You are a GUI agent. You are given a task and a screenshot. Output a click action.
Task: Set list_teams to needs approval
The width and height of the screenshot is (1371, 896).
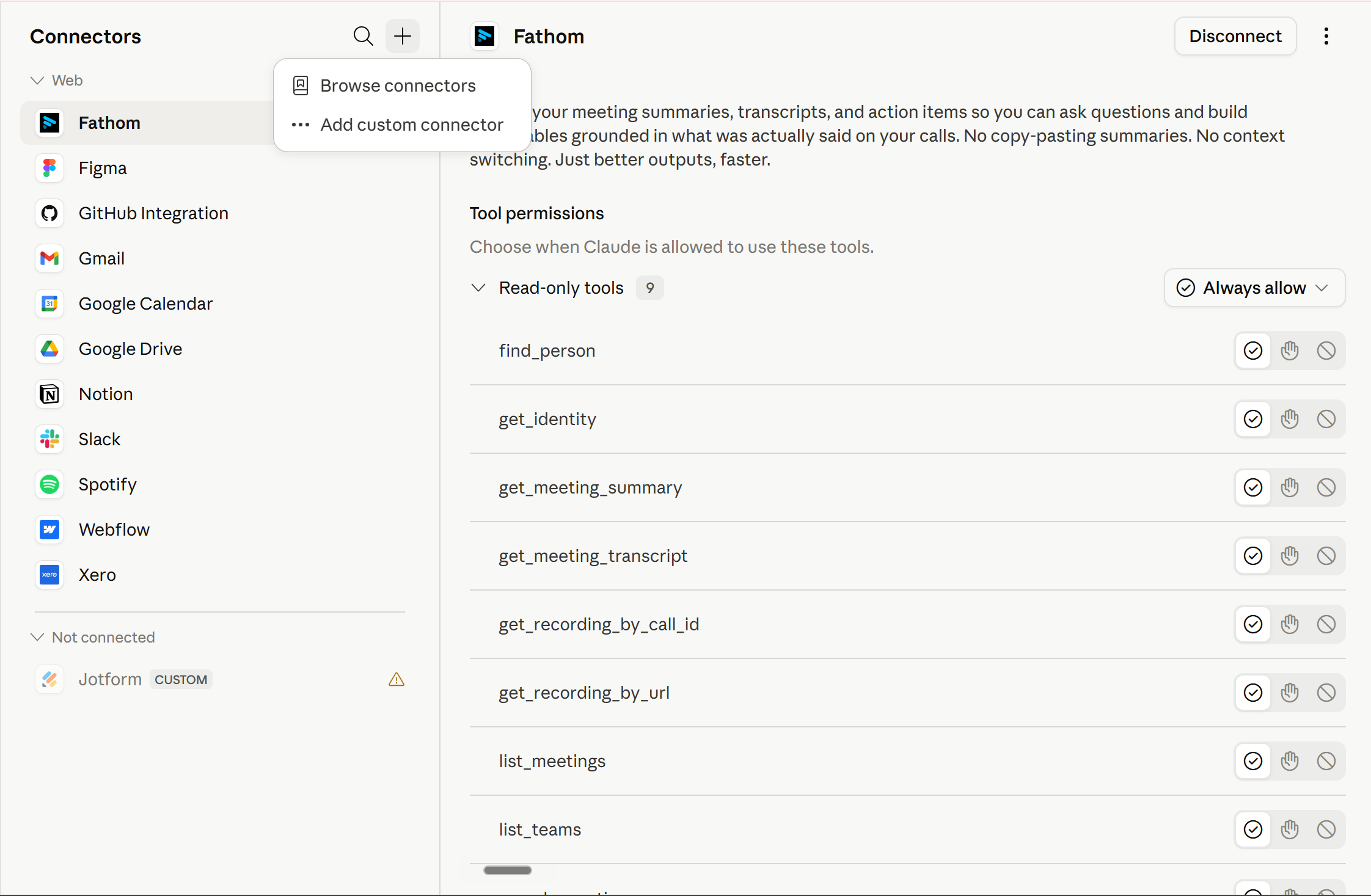(1290, 829)
